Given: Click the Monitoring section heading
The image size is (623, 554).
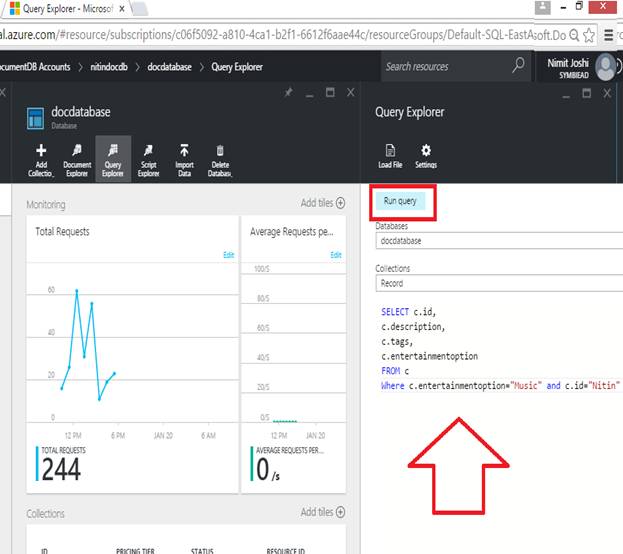Looking at the screenshot, I should 46,205.
